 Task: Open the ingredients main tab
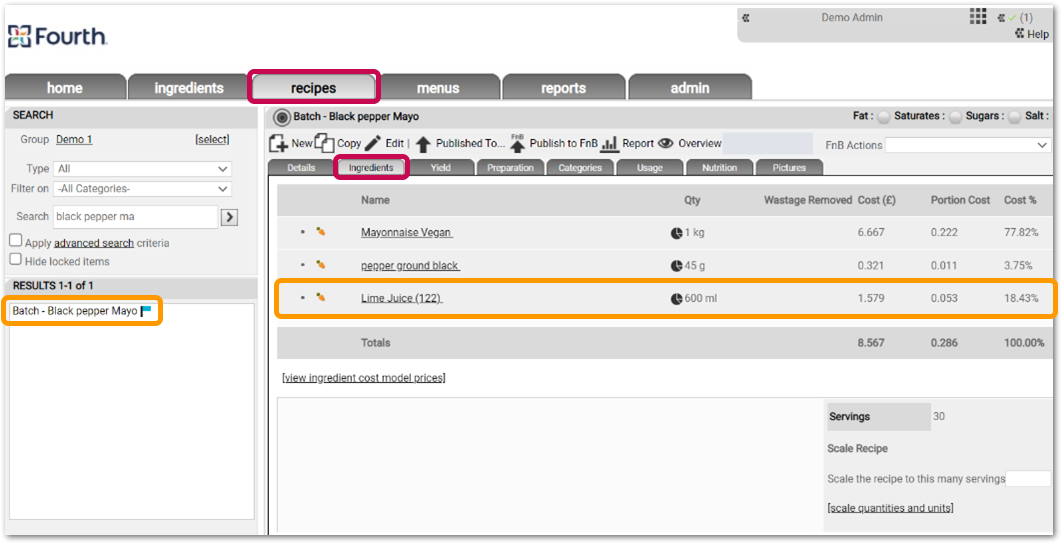click(188, 87)
